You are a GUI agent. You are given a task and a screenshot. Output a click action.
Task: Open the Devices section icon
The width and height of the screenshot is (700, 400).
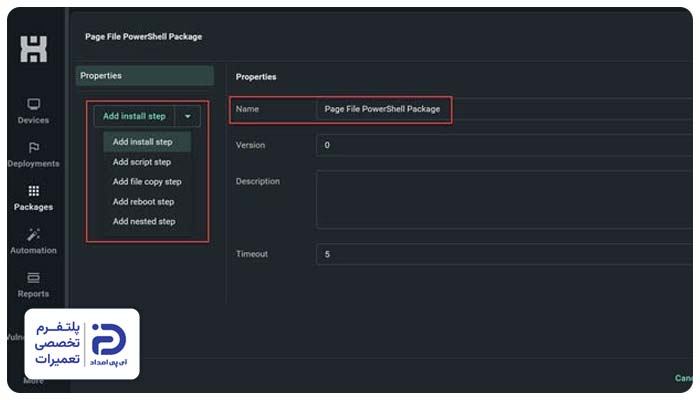pyautogui.click(x=33, y=104)
